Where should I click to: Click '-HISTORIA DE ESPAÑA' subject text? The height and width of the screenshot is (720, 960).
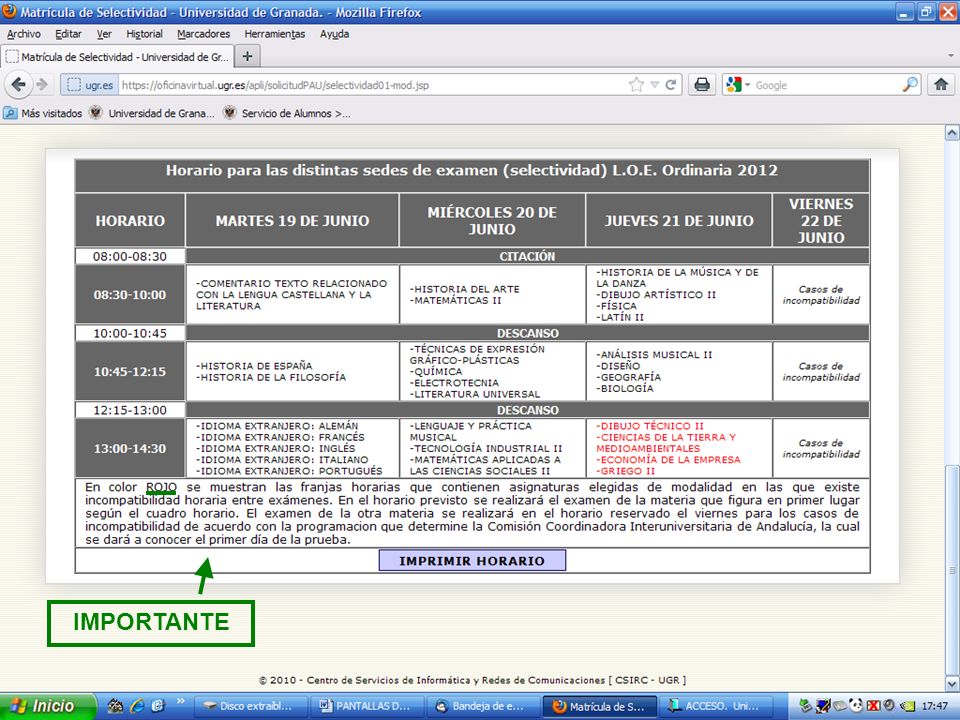254,366
